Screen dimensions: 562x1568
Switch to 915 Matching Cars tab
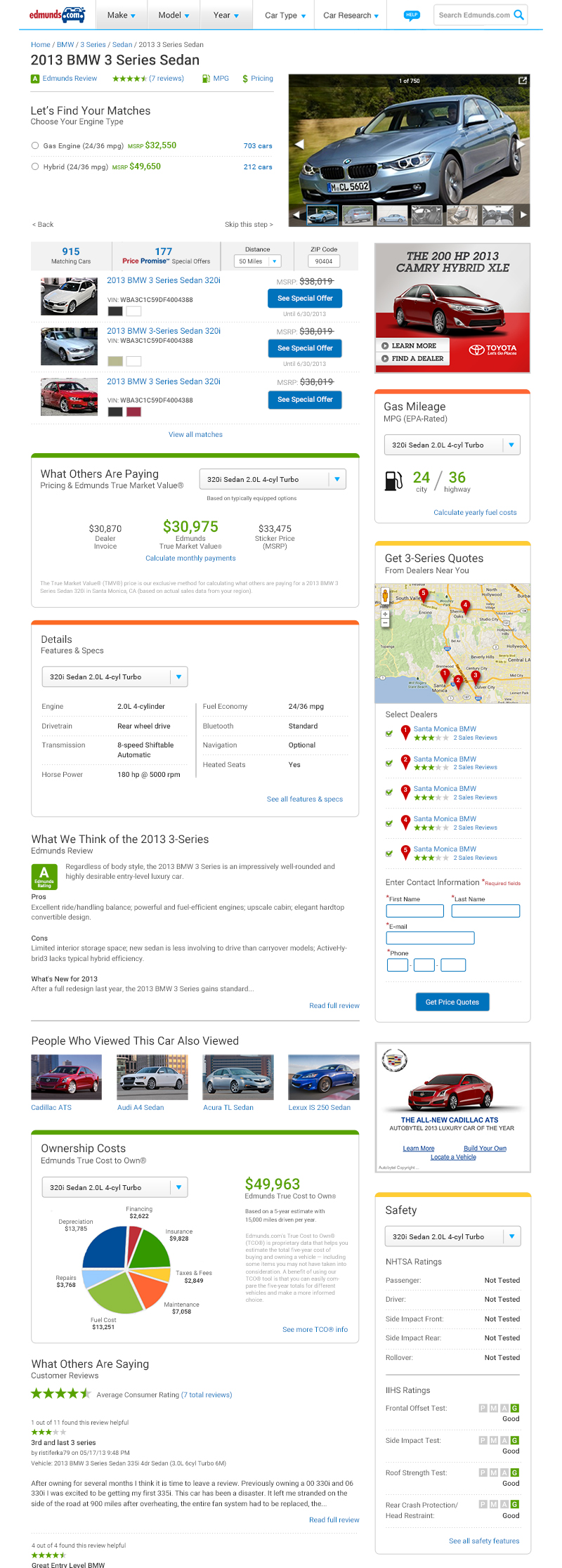71,256
